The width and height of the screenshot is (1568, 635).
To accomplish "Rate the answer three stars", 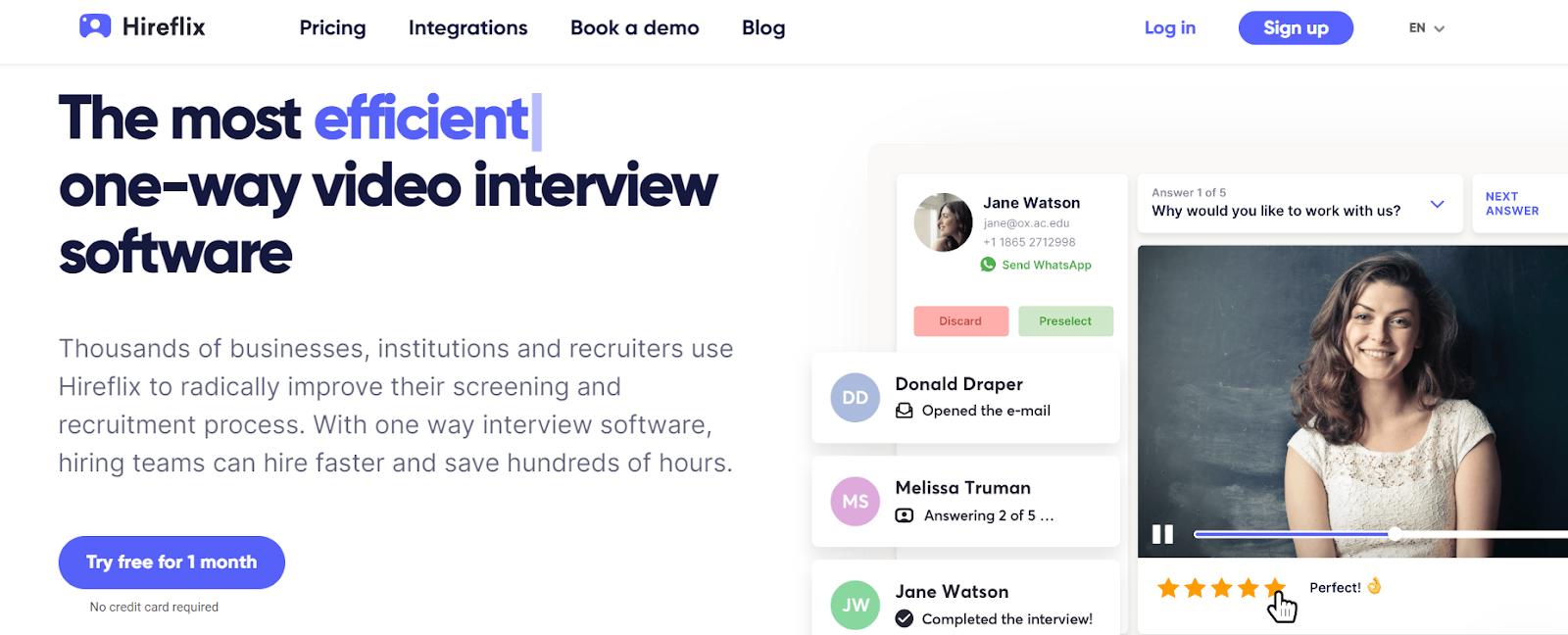I will pyautogui.click(x=1221, y=588).
